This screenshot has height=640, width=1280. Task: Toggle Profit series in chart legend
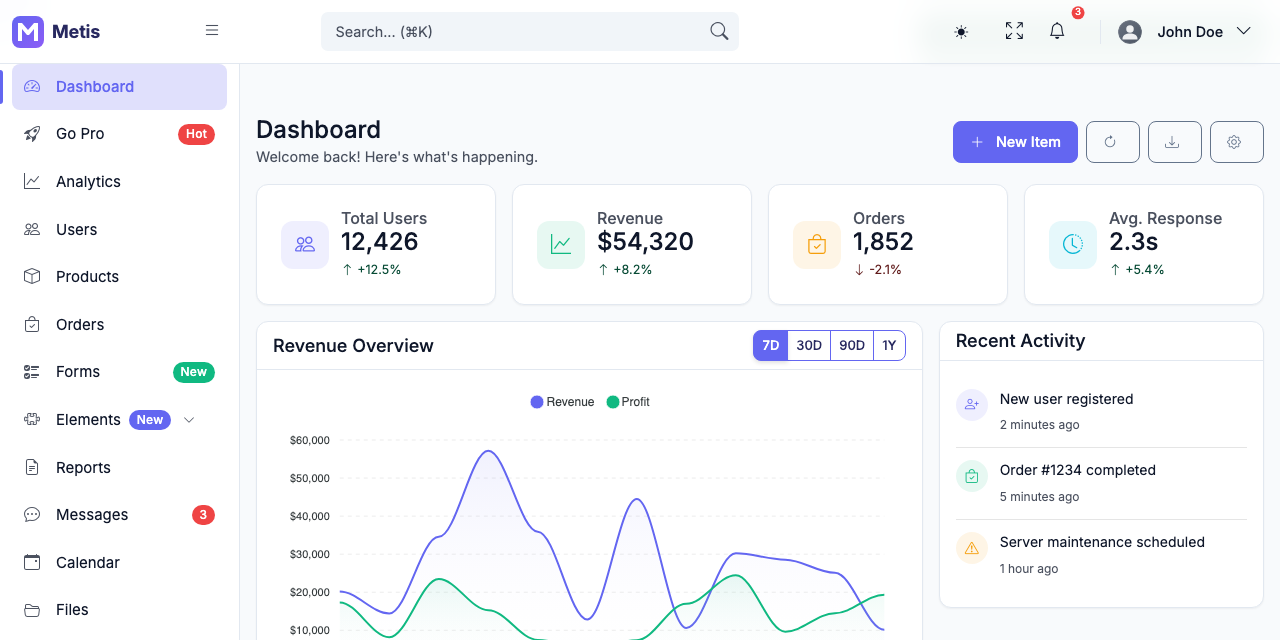coord(628,402)
